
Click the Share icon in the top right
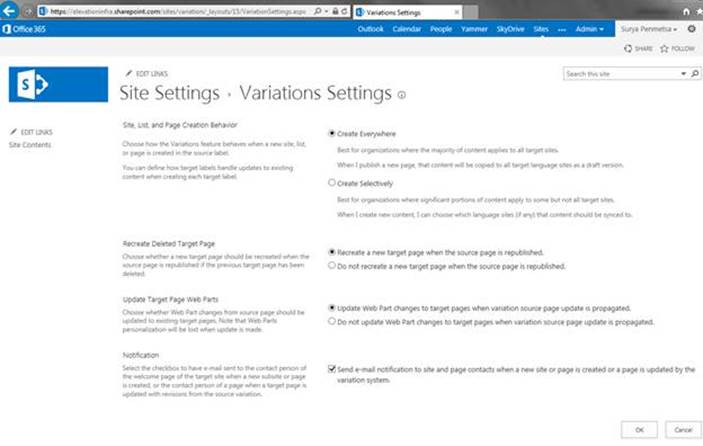click(628, 48)
